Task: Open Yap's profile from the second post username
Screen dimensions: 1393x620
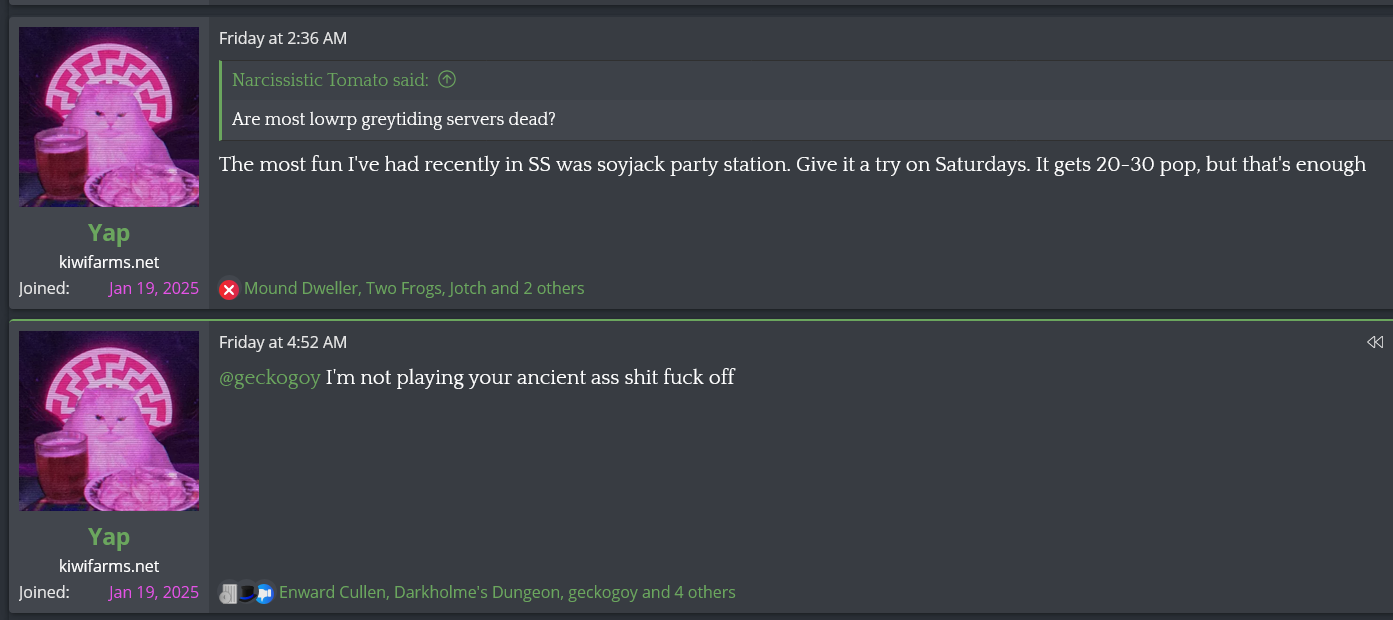Action: pyautogui.click(x=109, y=537)
